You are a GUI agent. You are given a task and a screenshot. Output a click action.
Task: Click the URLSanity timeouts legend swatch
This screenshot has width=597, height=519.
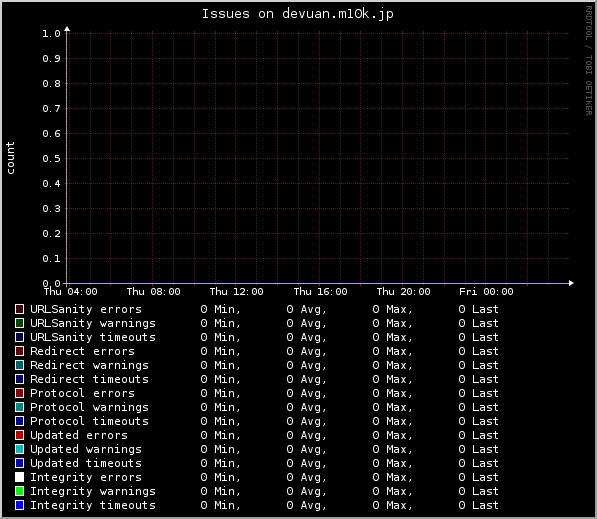pos(19,337)
